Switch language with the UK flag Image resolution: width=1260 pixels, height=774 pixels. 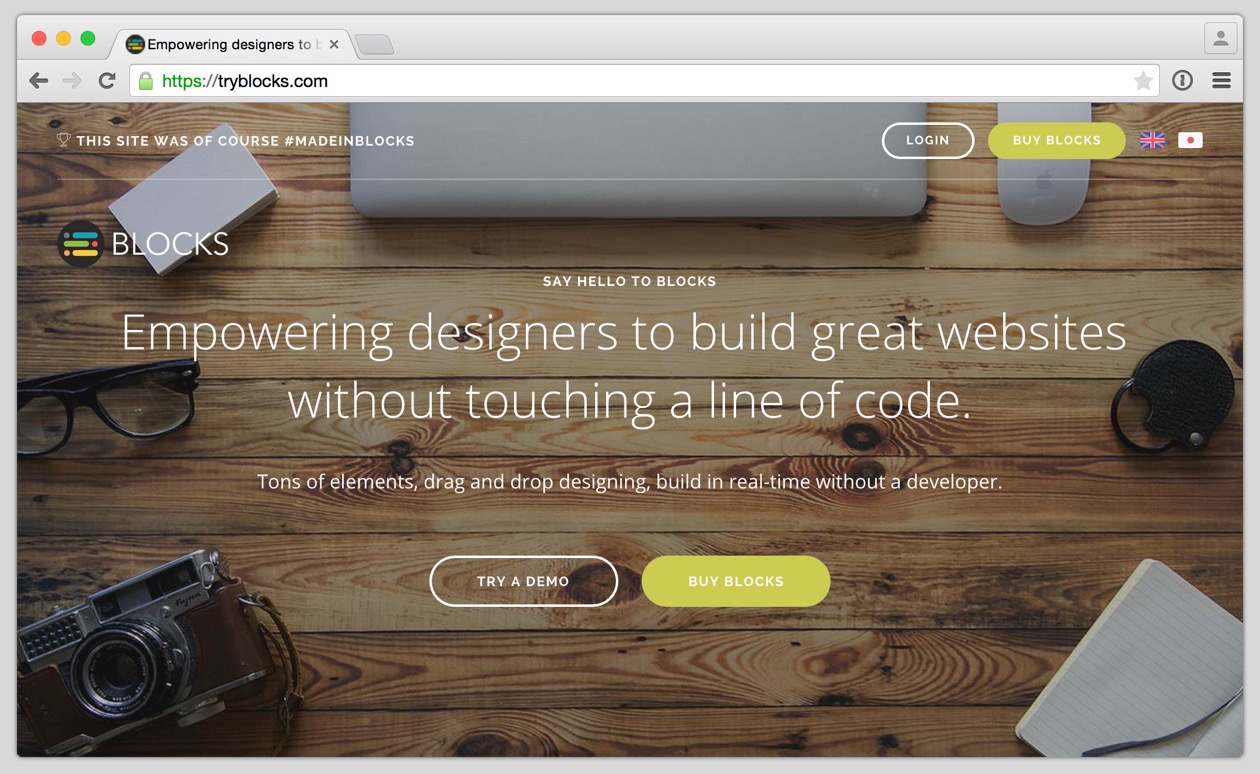(1153, 140)
